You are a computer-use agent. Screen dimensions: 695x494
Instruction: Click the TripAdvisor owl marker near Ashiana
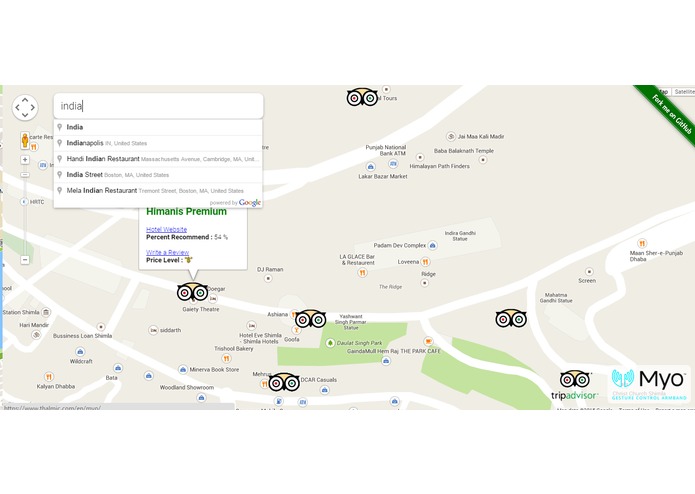(310, 319)
